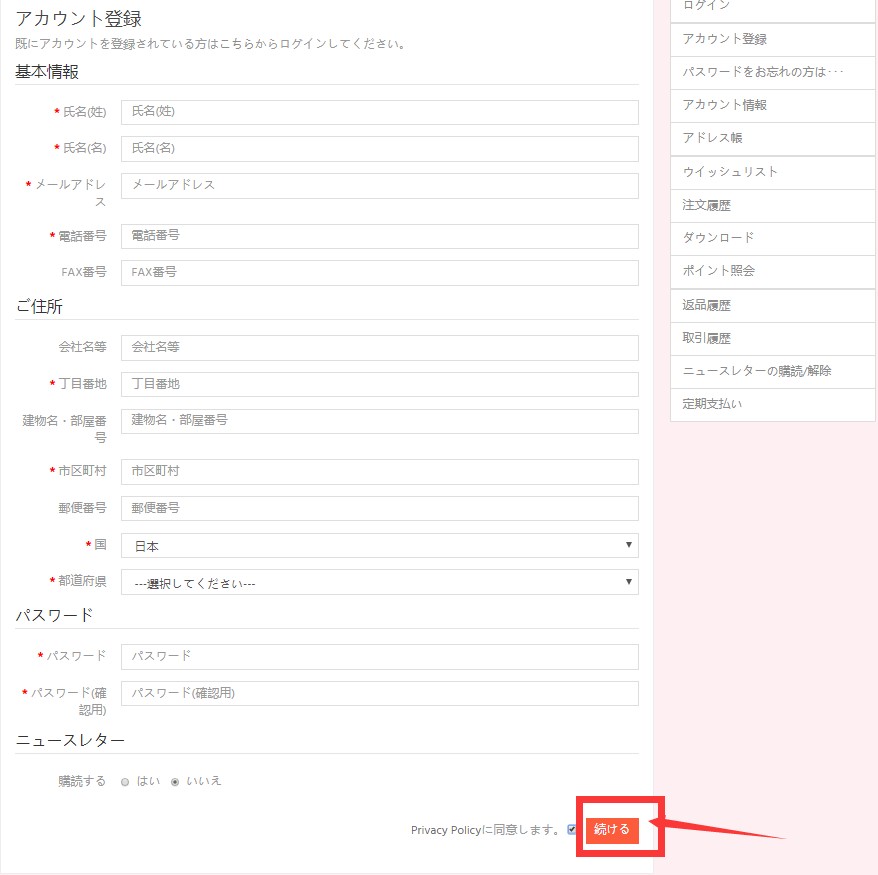Open アカウント情報 in the sidebar
The image size is (878, 875).
773,105
